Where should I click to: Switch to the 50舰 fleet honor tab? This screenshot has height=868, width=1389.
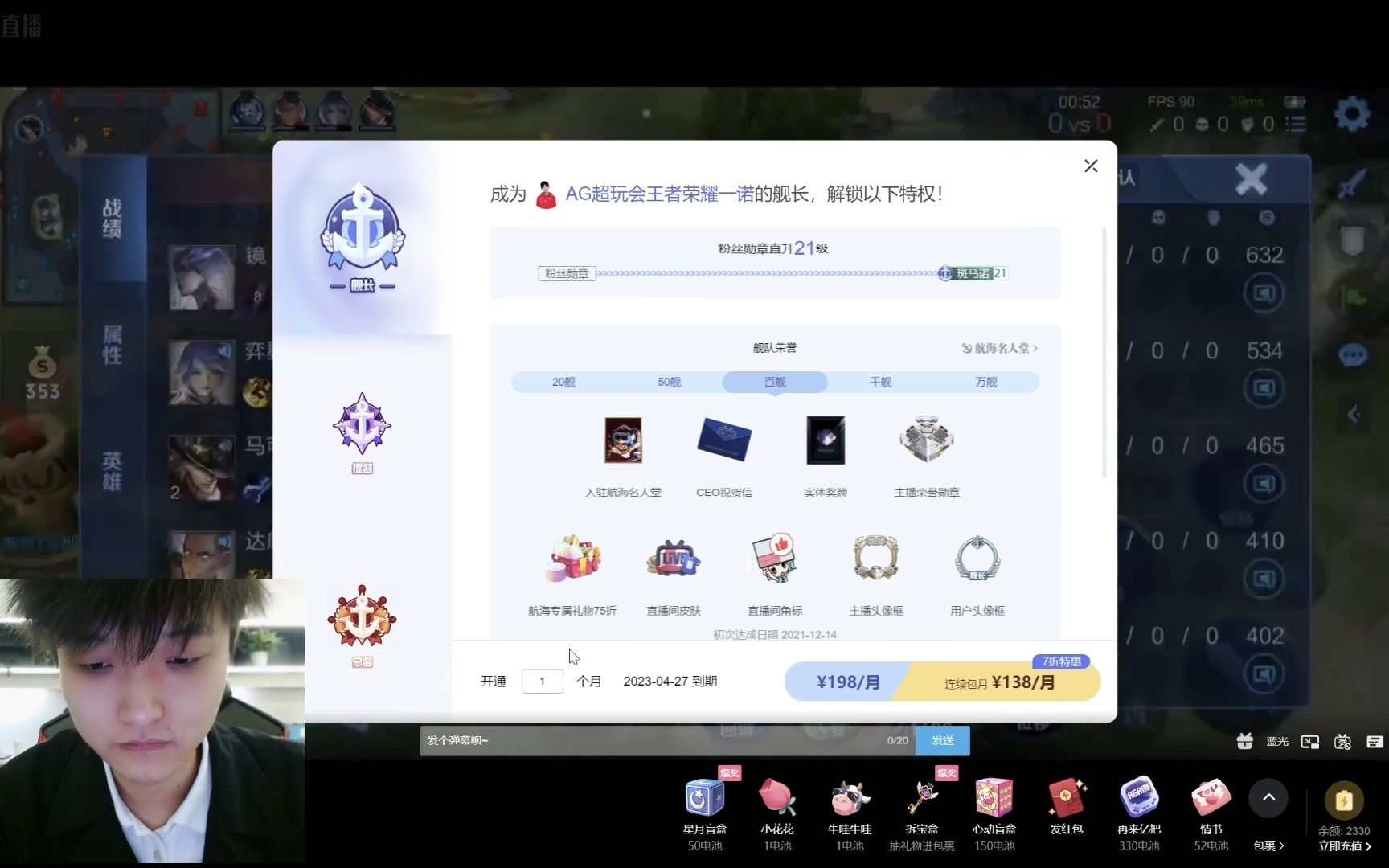pyautogui.click(x=669, y=382)
